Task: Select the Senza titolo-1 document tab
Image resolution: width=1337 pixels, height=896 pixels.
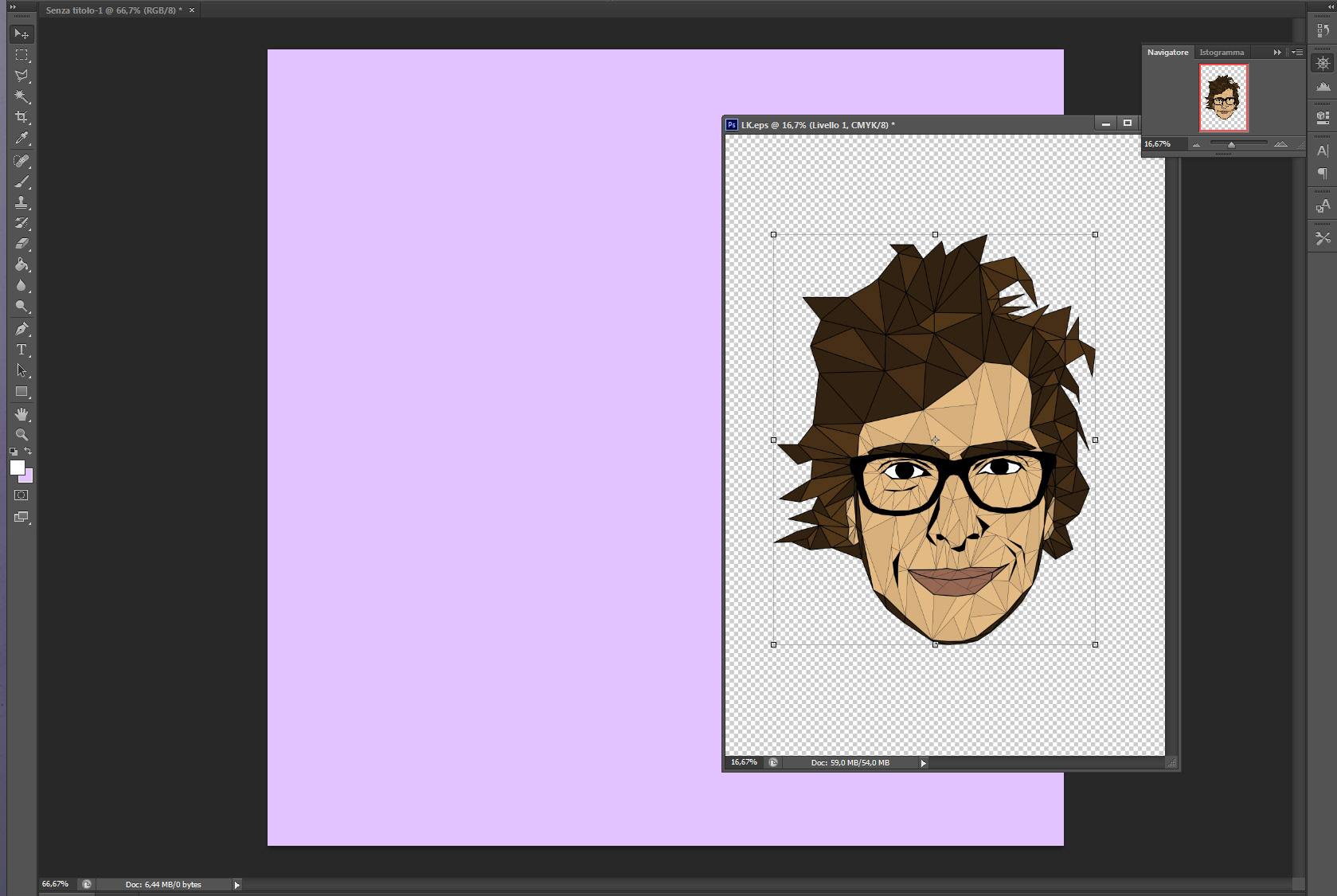Action: point(113,10)
